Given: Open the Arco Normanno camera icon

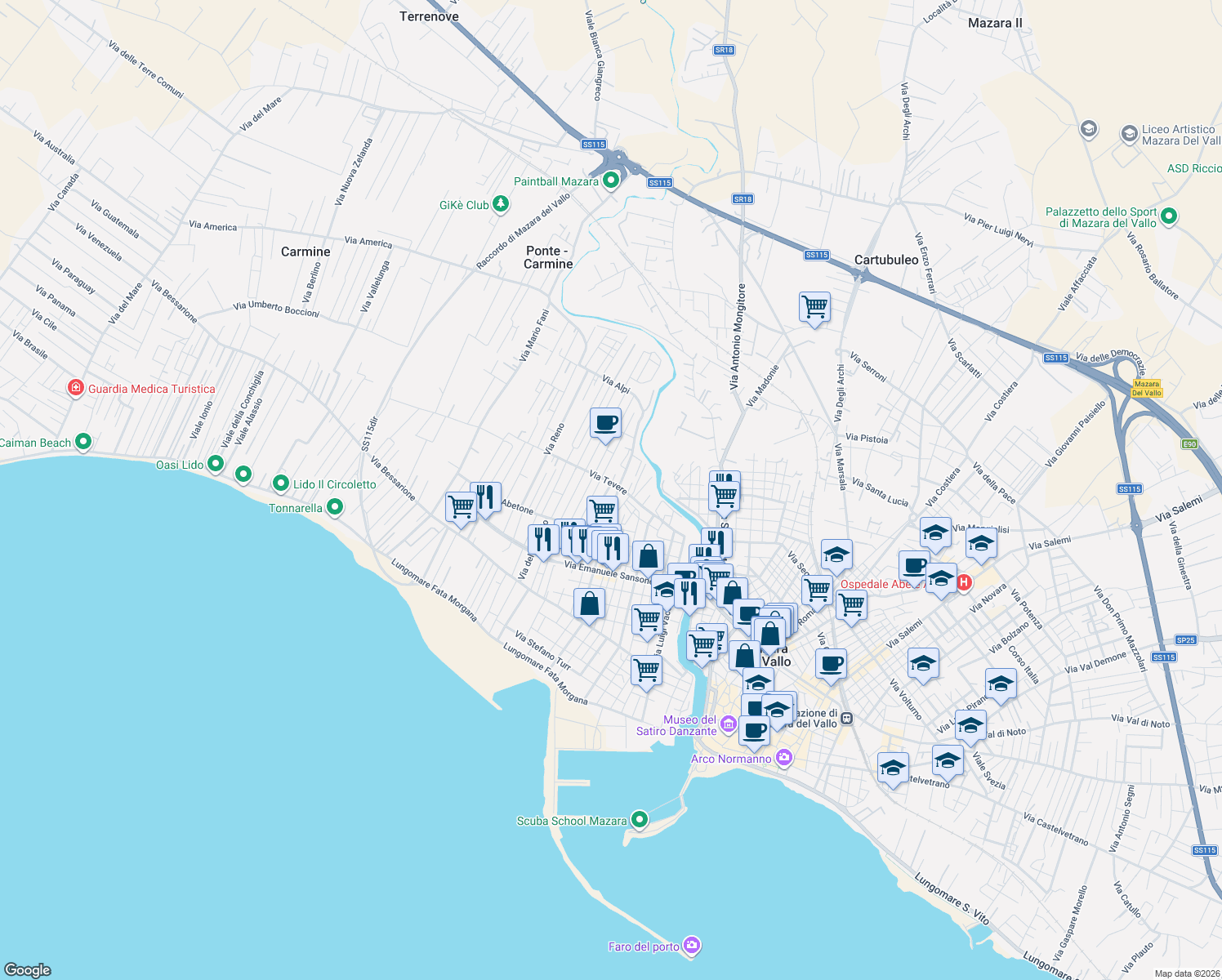Looking at the screenshot, I should point(784,758).
